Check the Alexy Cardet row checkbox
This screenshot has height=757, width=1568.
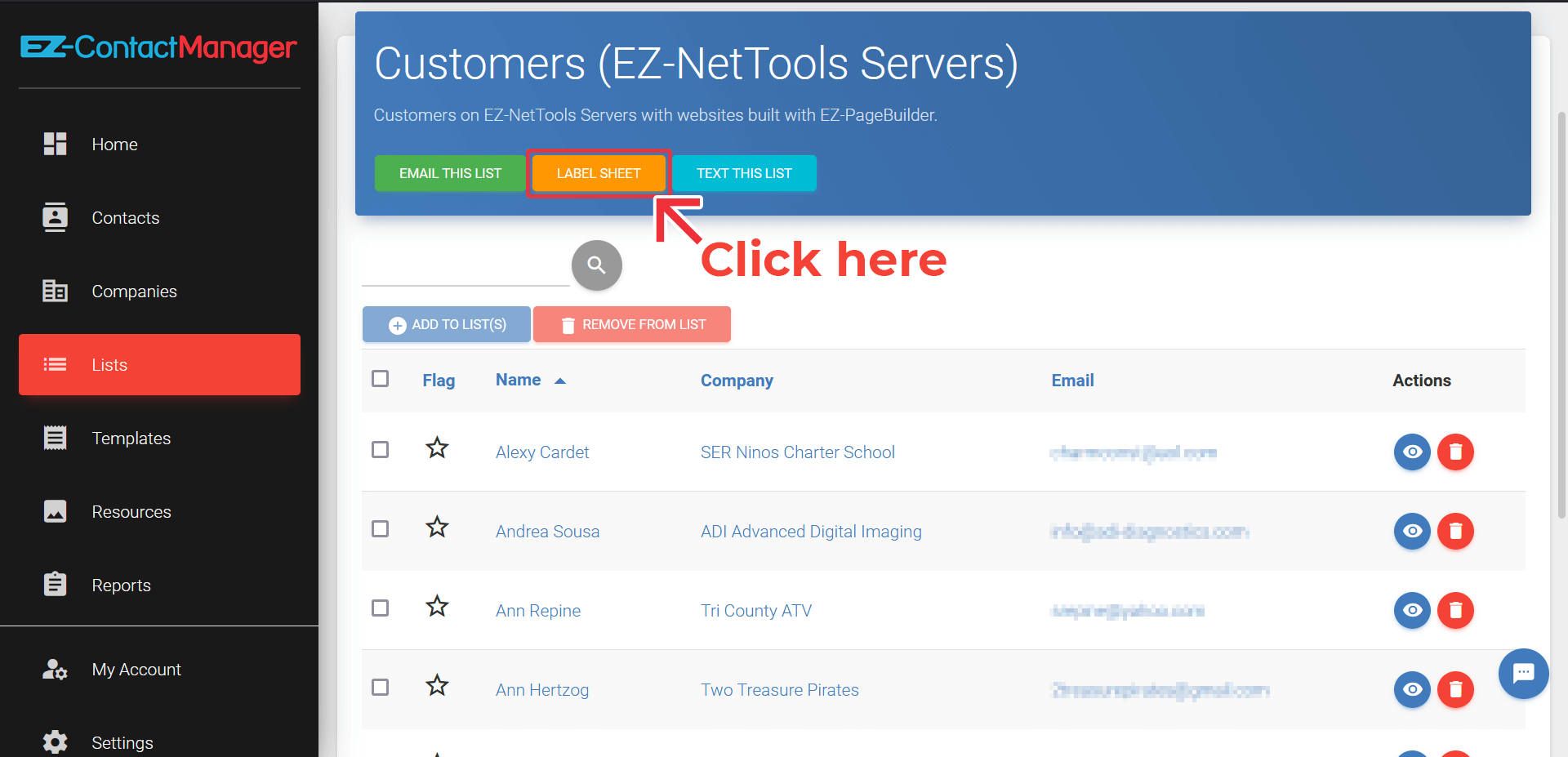coord(380,450)
